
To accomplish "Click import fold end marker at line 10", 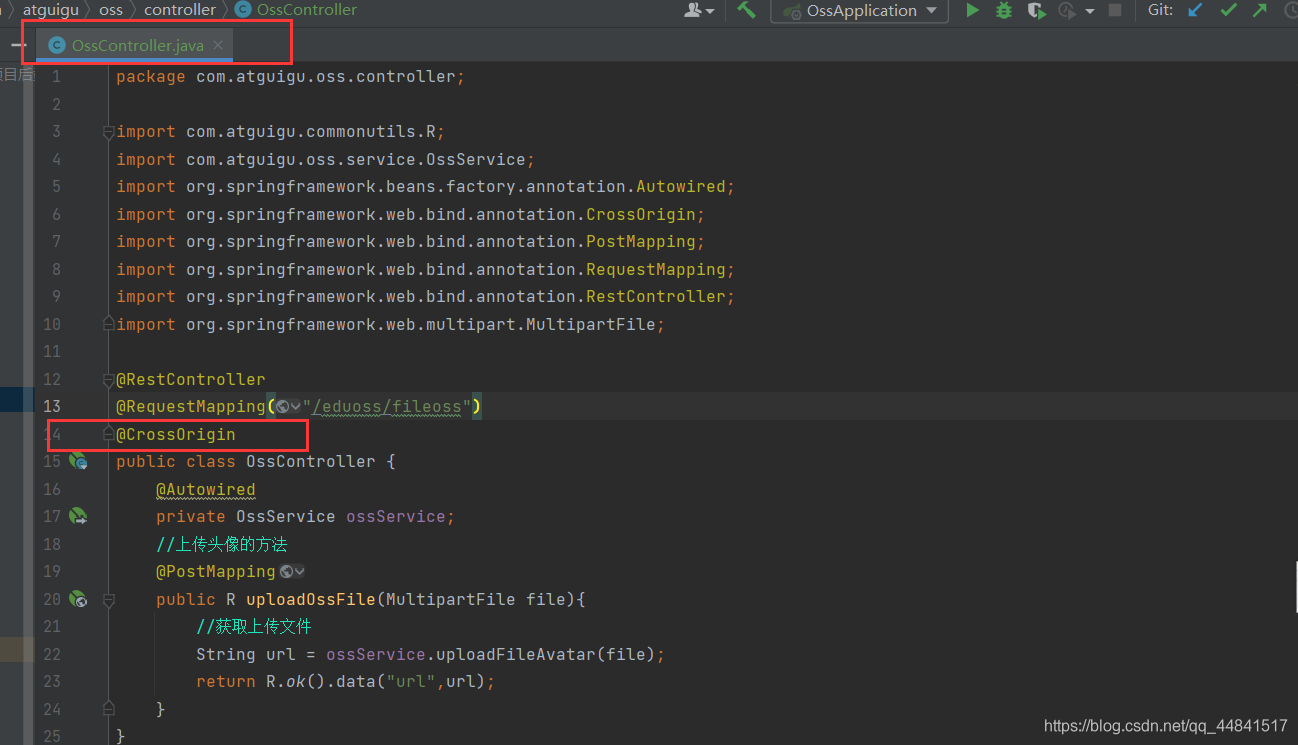I will point(108,324).
